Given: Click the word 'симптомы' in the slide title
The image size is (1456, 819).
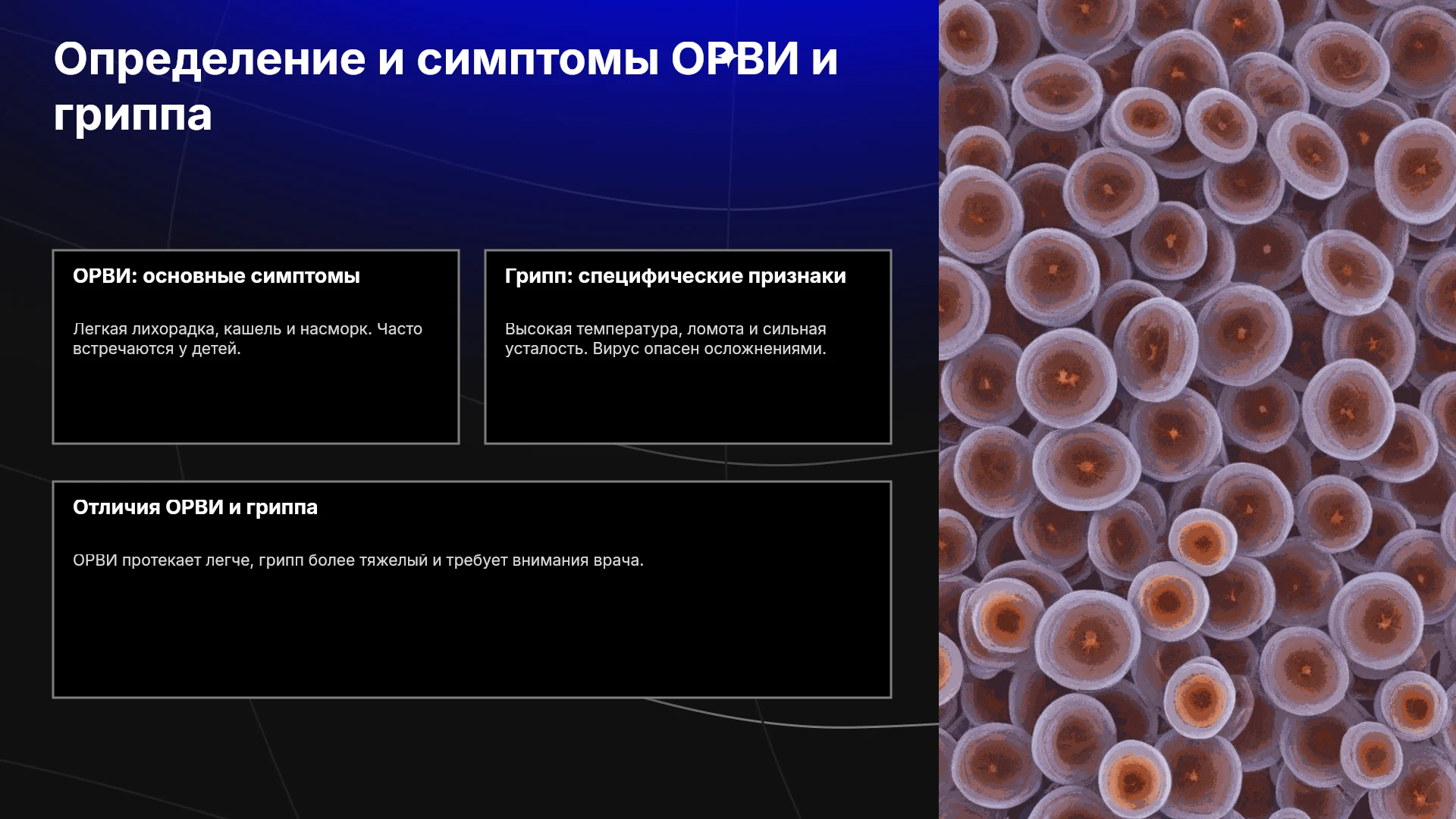Looking at the screenshot, I should [x=538, y=59].
